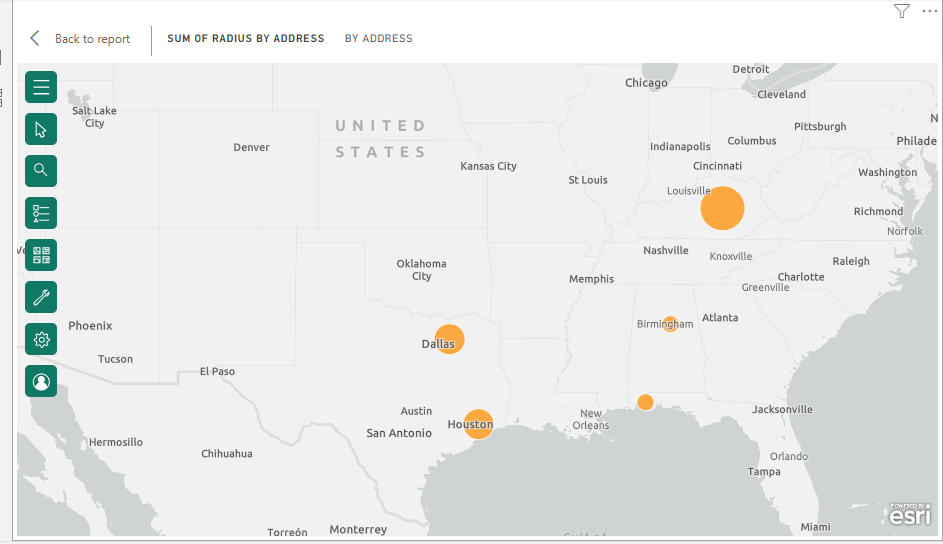
Task: Click the Kansas City map label
Action: point(488,167)
